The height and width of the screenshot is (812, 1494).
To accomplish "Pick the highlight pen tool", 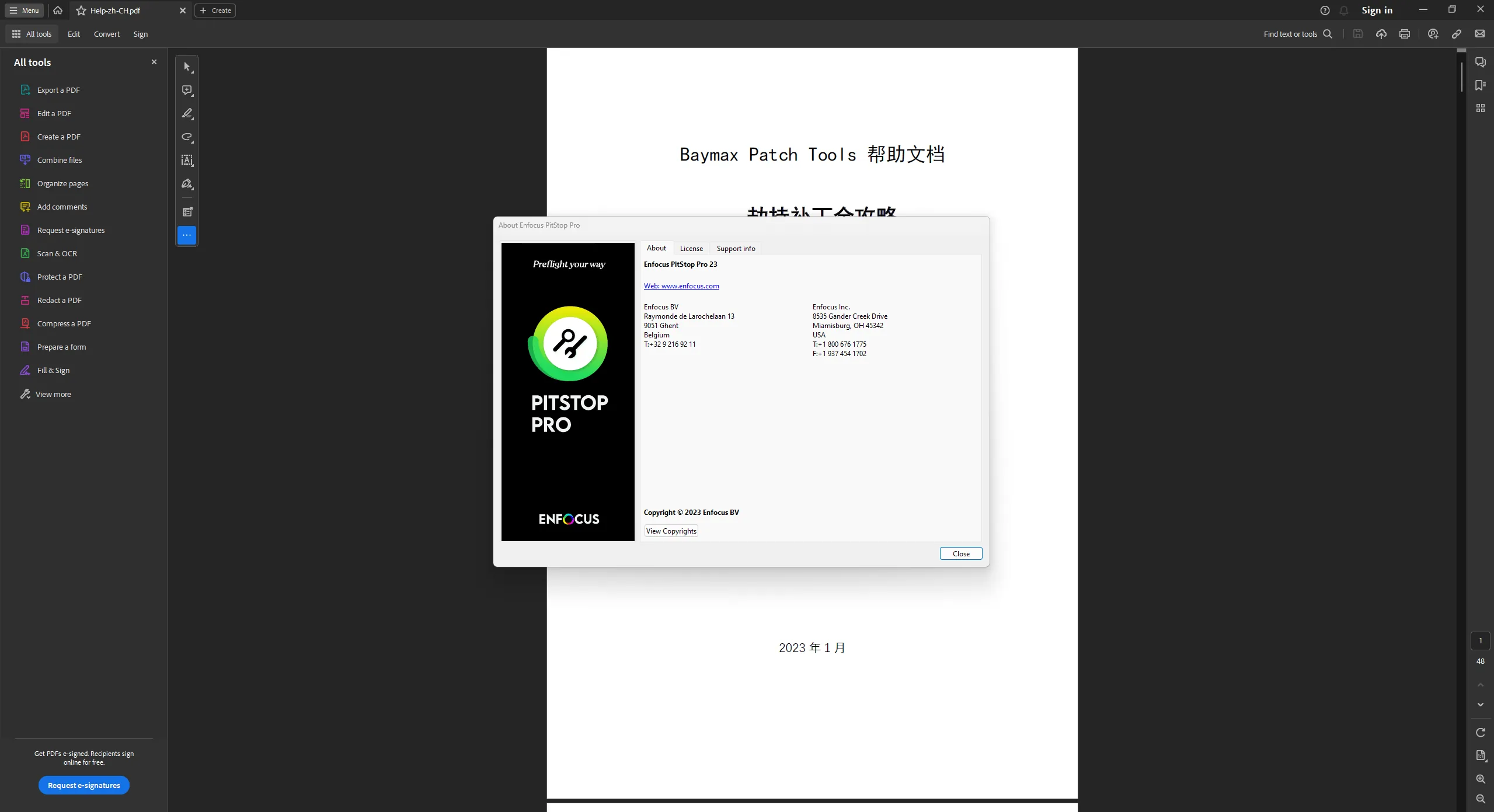I will [187, 114].
